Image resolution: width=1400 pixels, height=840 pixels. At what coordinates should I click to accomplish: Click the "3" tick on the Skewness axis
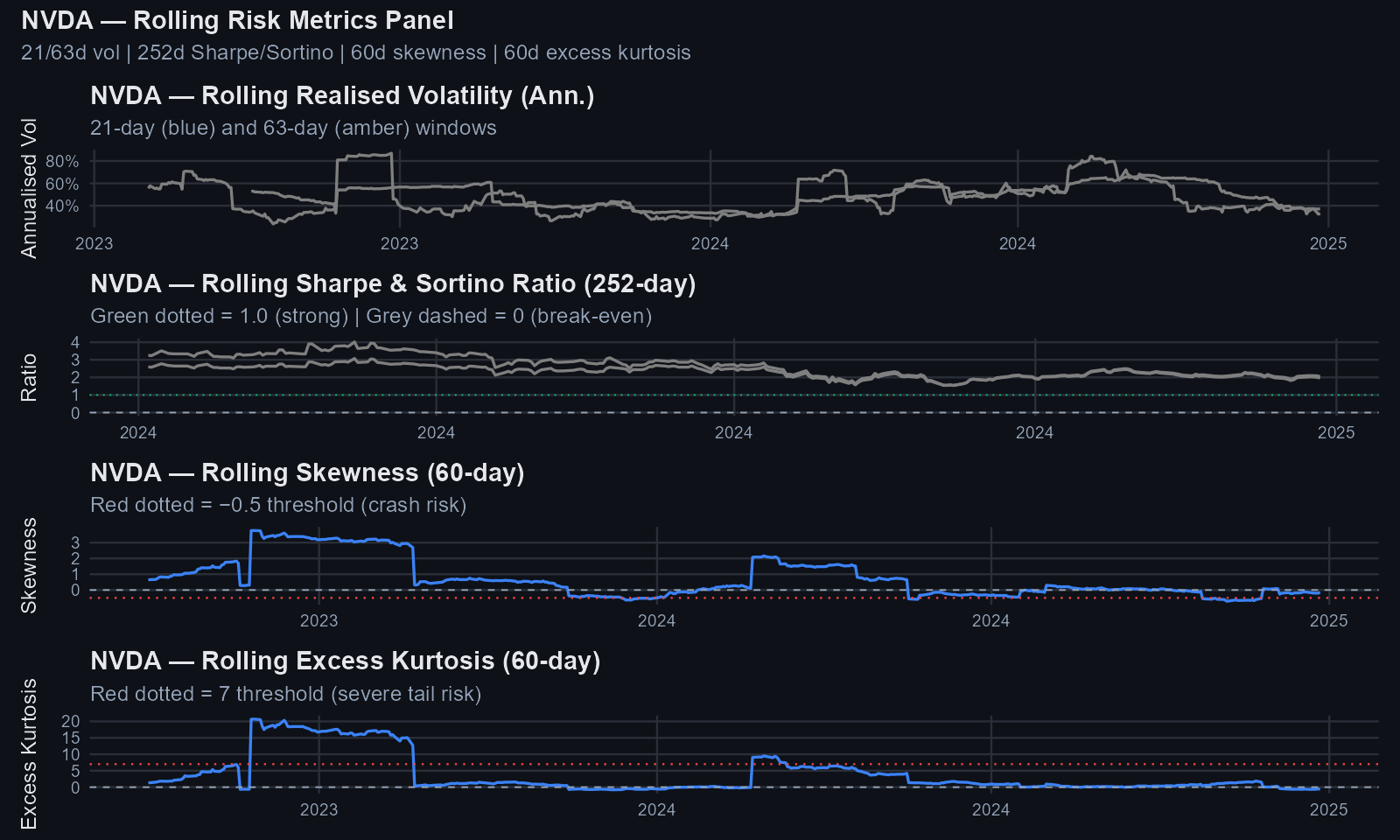pyautogui.click(x=75, y=542)
